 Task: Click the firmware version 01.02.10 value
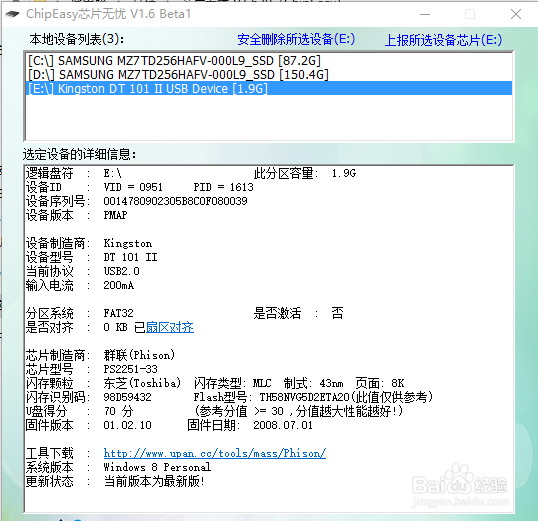tap(127, 425)
